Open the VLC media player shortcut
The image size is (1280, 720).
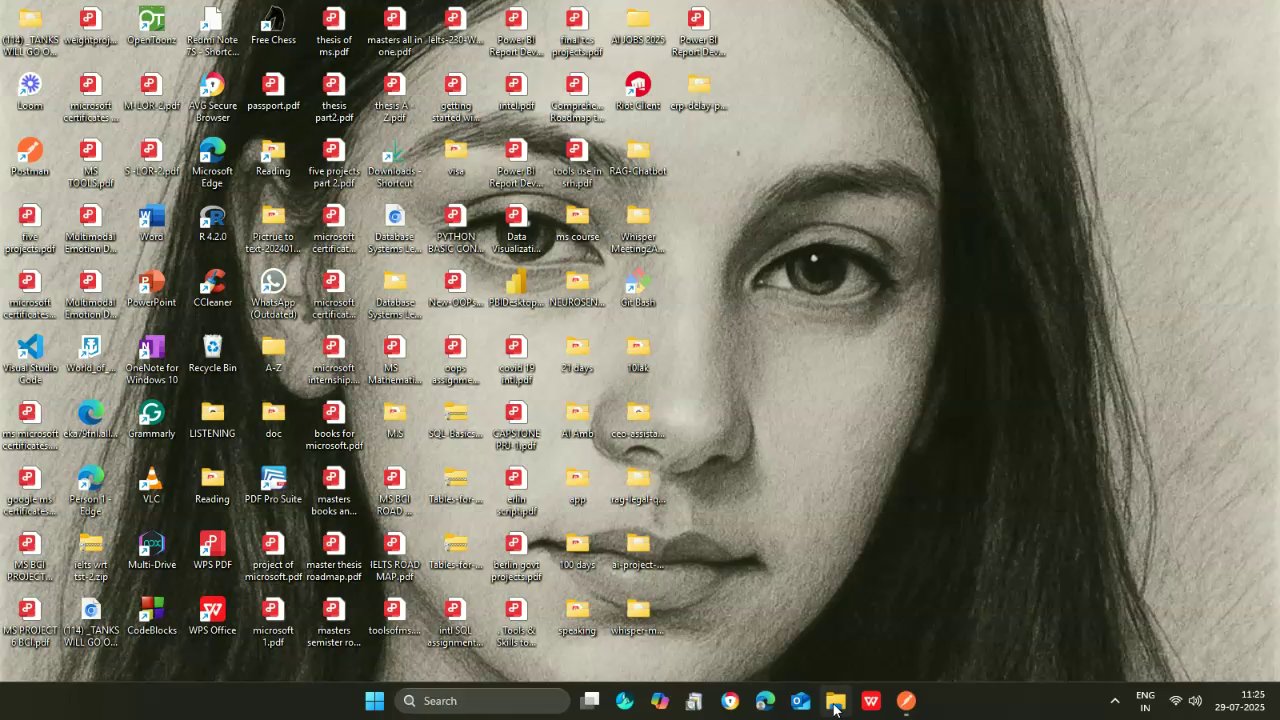[151, 480]
